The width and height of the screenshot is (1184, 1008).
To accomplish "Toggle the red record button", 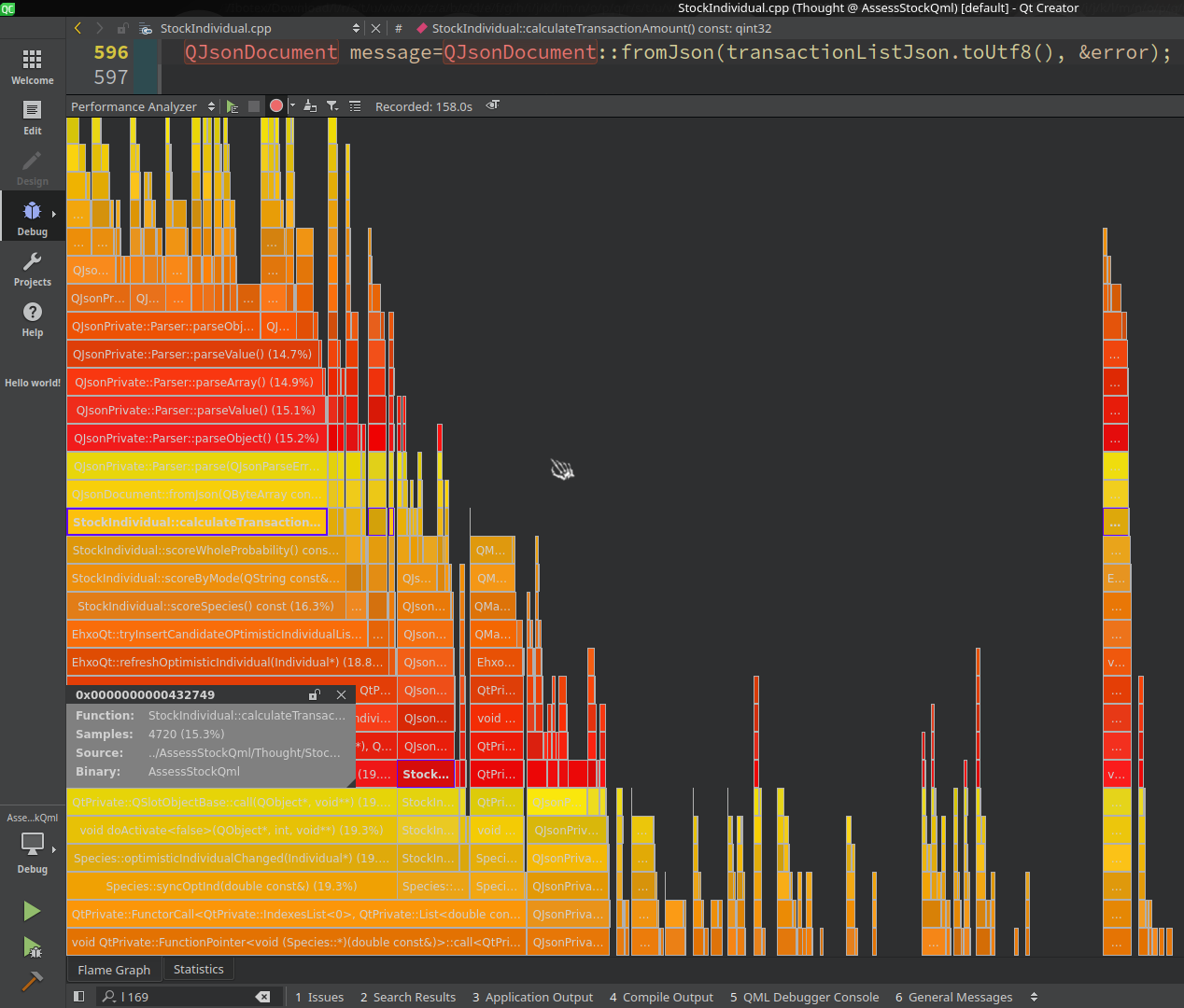I will (276, 106).
